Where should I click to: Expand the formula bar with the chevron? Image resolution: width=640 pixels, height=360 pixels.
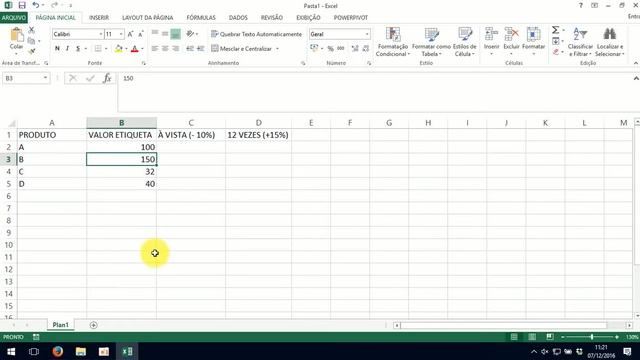[x=636, y=78]
